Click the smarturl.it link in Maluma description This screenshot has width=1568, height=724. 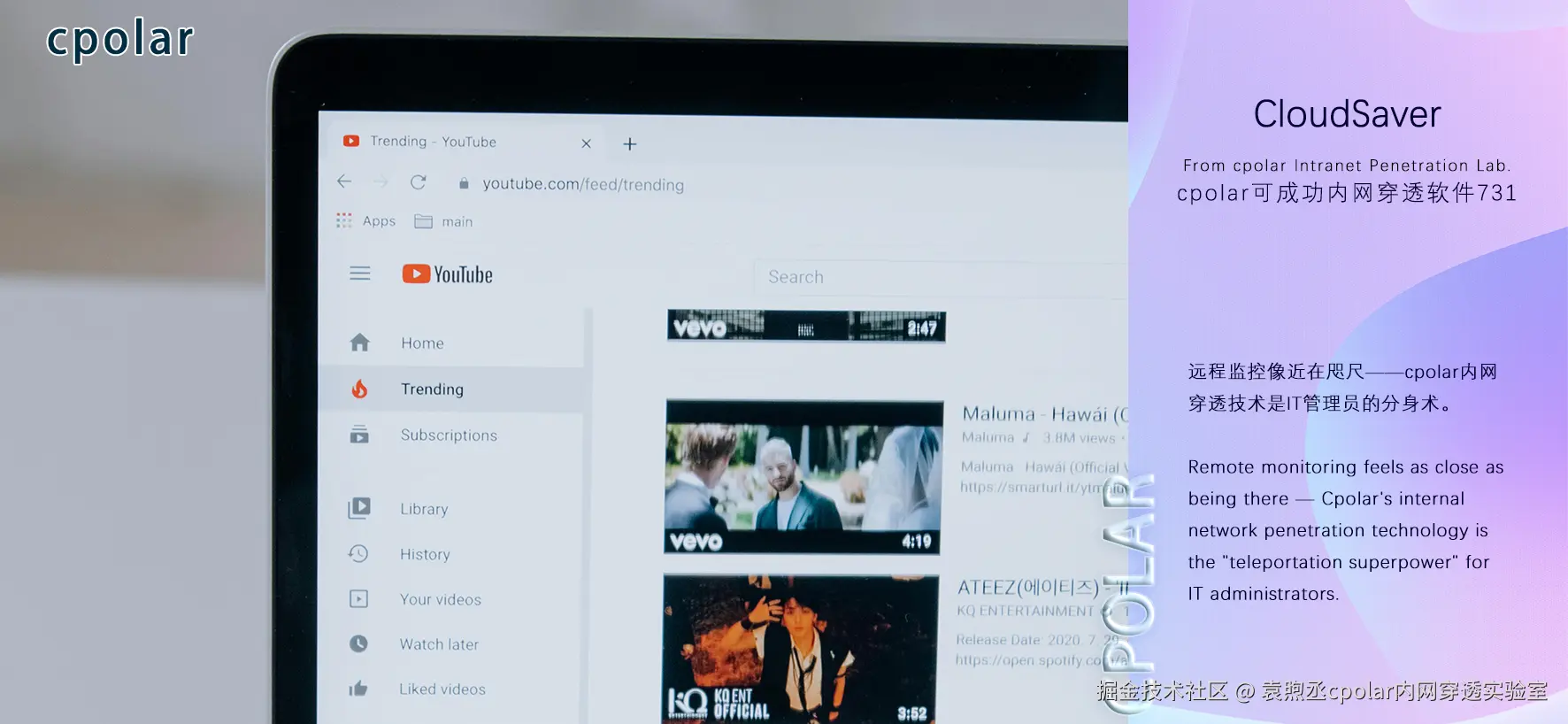pos(1044,487)
